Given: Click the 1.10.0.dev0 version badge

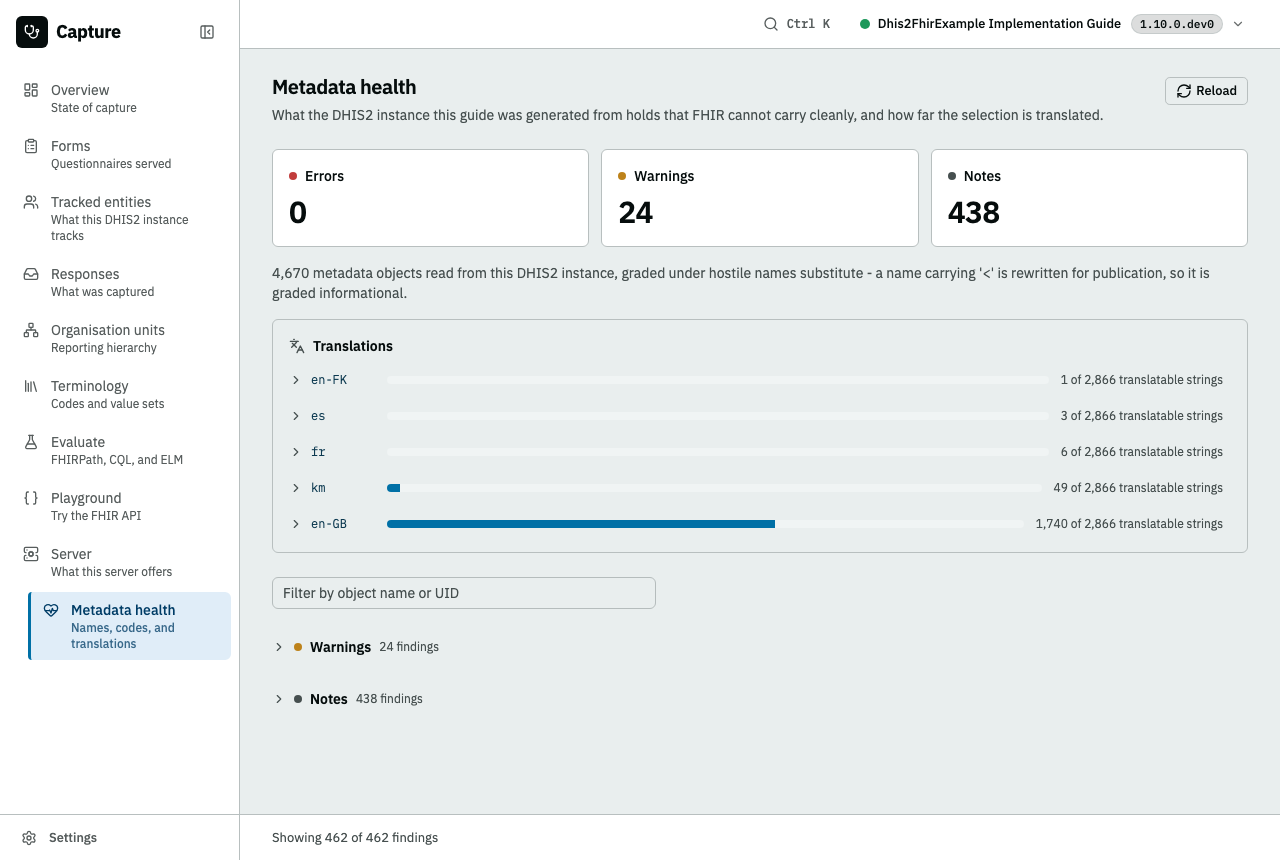Looking at the screenshot, I should [1177, 24].
